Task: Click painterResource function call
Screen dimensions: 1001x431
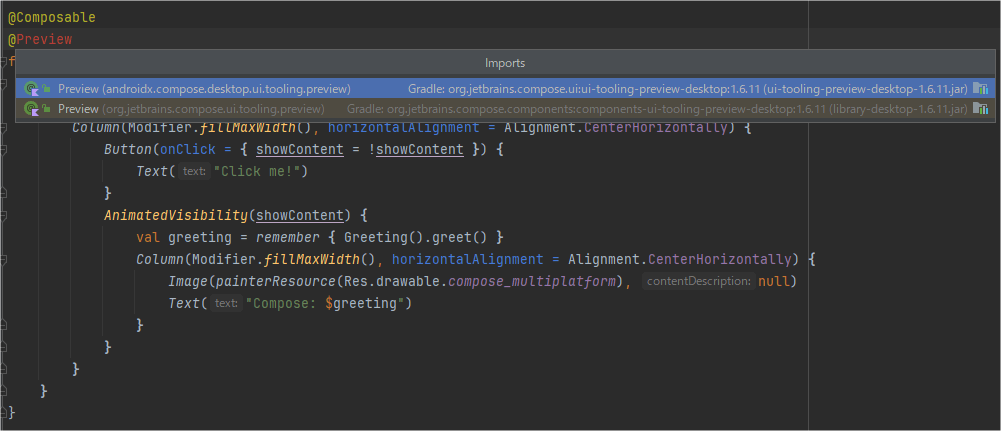Action: click(276, 281)
